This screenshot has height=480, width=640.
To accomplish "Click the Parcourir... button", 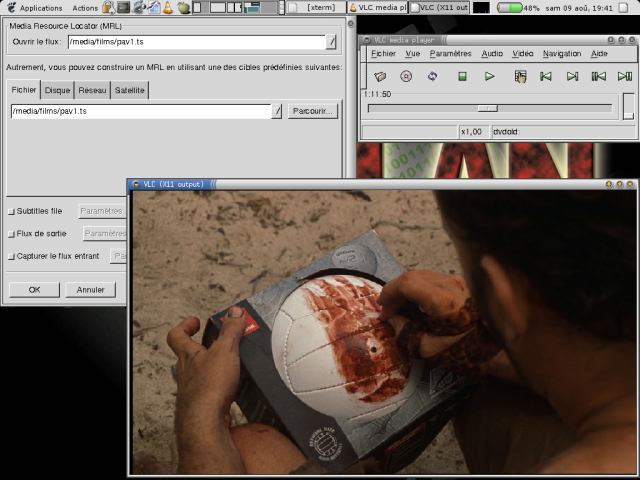I will [x=313, y=111].
